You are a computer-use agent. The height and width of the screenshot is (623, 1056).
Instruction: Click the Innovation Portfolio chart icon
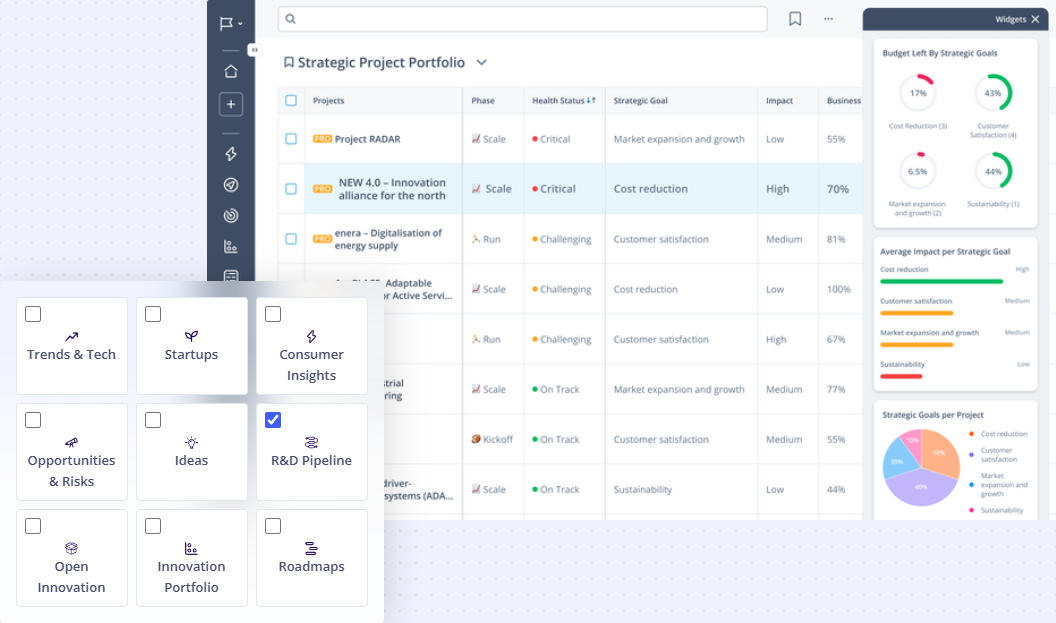(x=191, y=548)
